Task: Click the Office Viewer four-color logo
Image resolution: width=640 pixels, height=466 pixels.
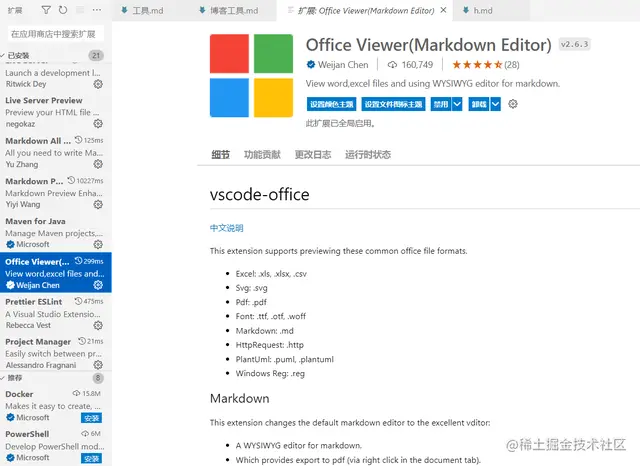Action: [251, 75]
